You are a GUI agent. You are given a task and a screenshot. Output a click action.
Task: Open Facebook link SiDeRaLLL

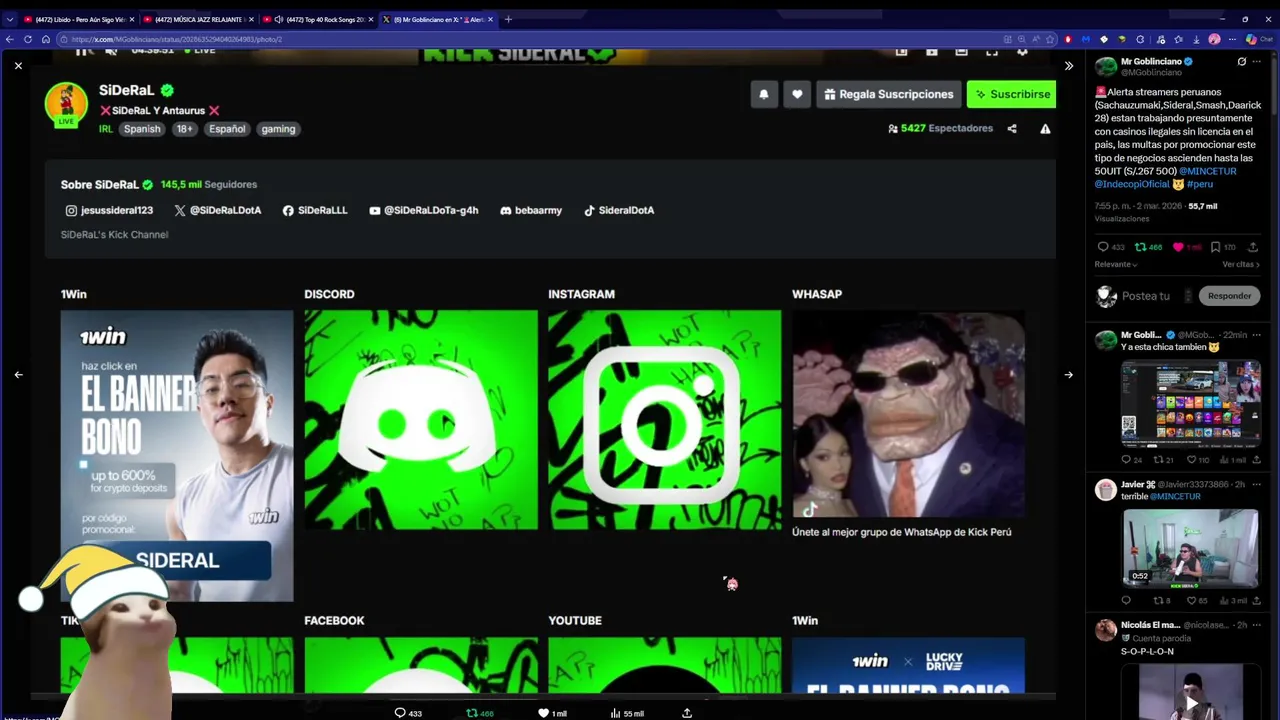click(x=315, y=211)
